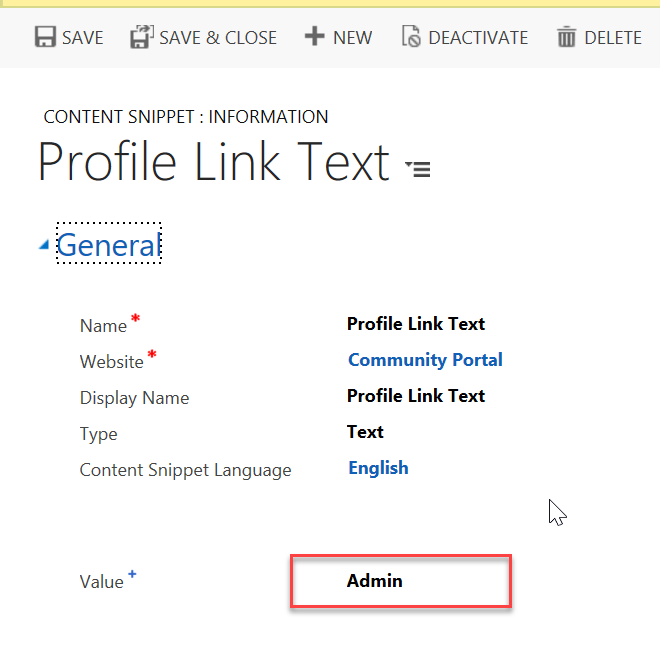Edit the Name field value Profile Link Text
The height and width of the screenshot is (652, 660).
click(416, 324)
